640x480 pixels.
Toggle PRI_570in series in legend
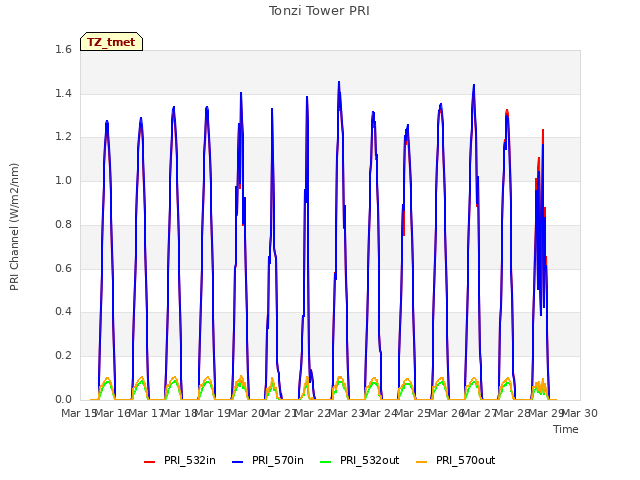click(268, 460)
